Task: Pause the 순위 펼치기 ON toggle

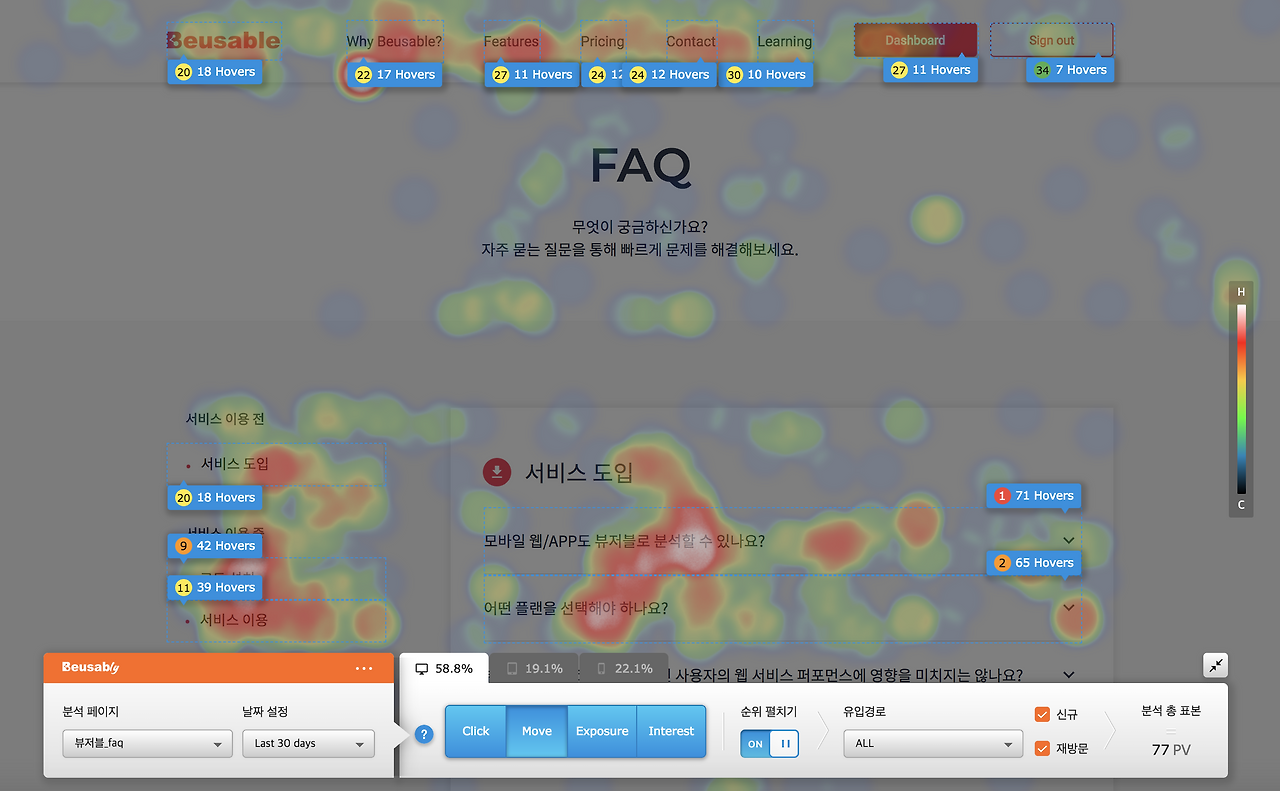Action: tap(782, 743)
